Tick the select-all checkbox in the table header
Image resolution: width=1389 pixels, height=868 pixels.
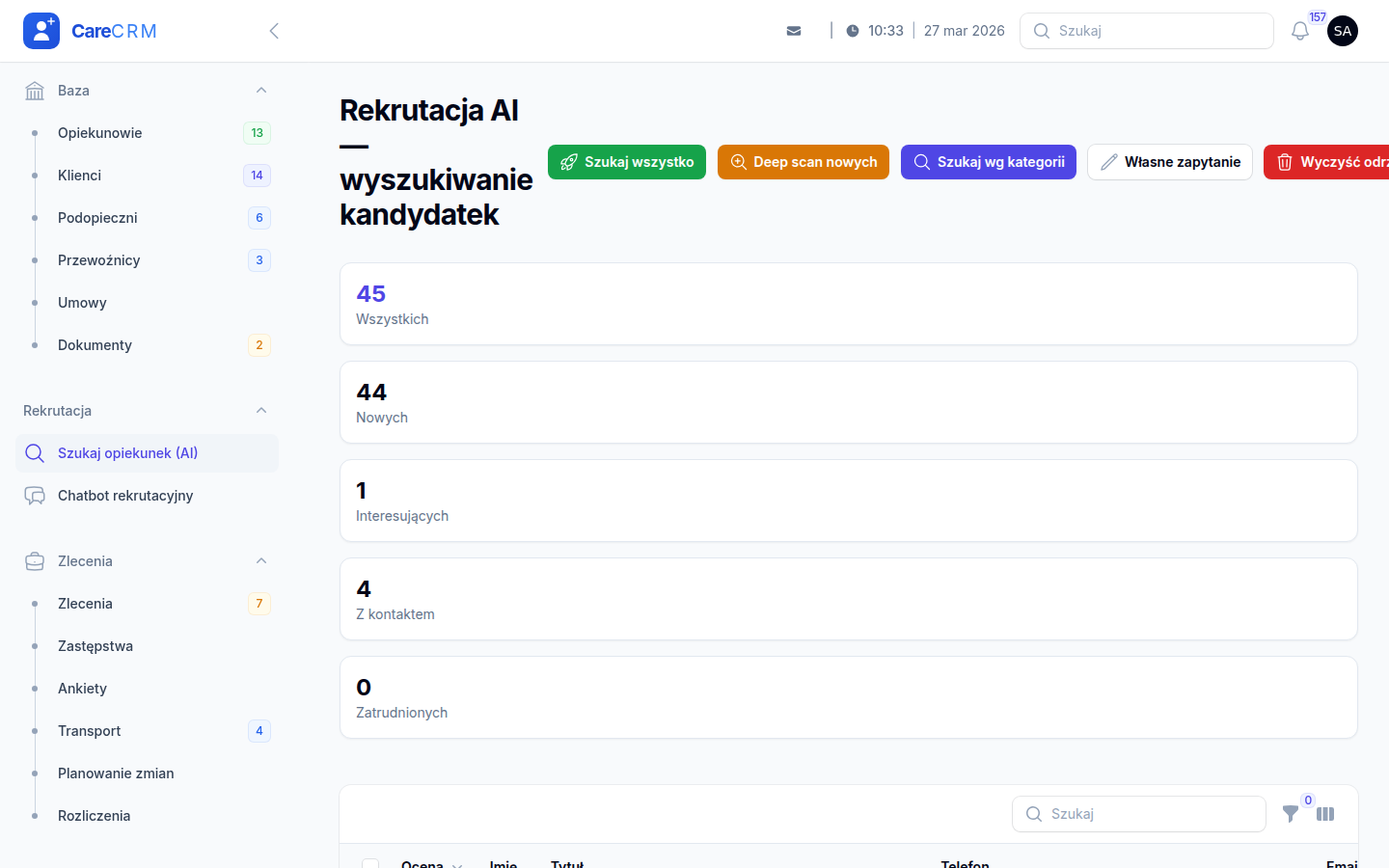(x=370, y=864)
